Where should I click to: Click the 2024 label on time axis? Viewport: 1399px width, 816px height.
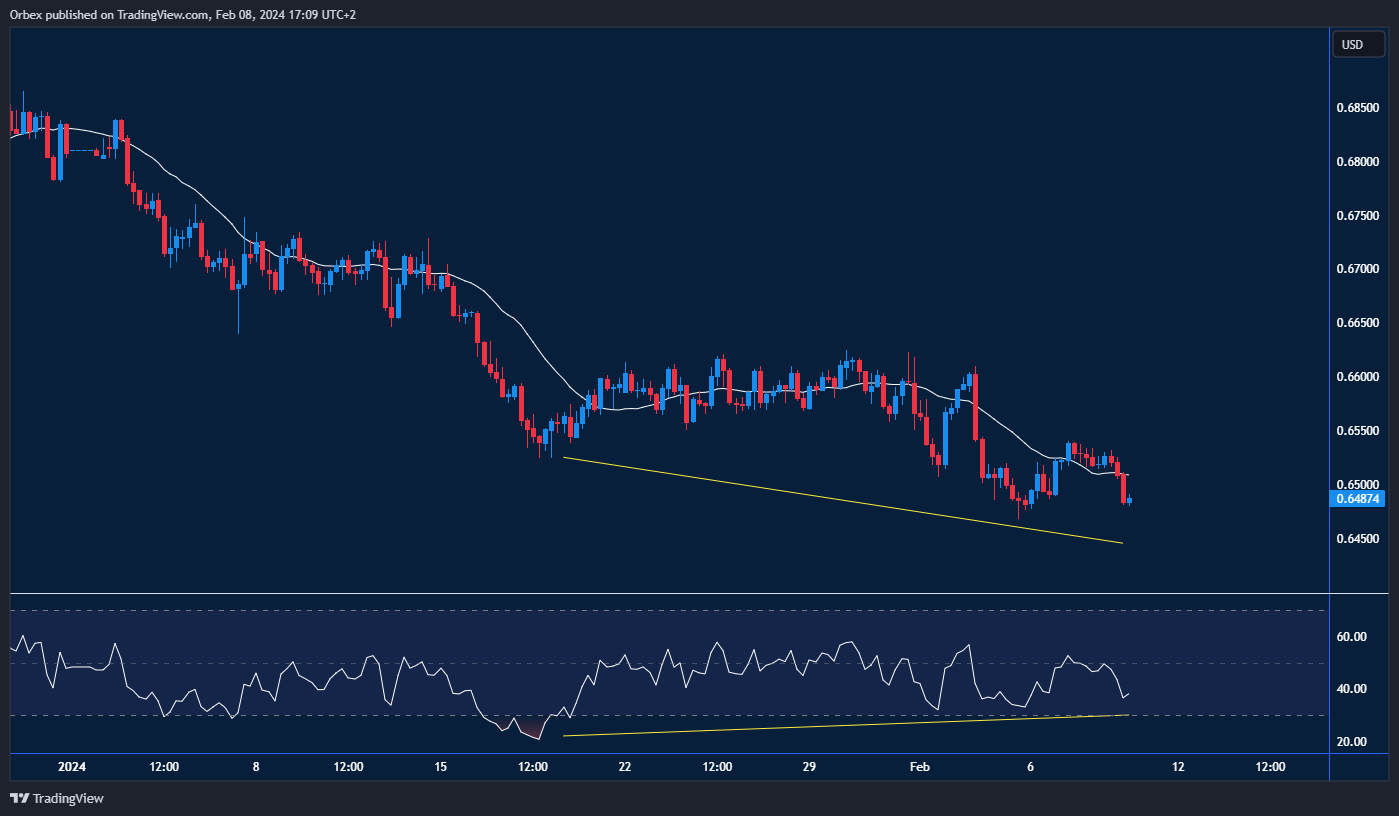click(x=72, y=768)
